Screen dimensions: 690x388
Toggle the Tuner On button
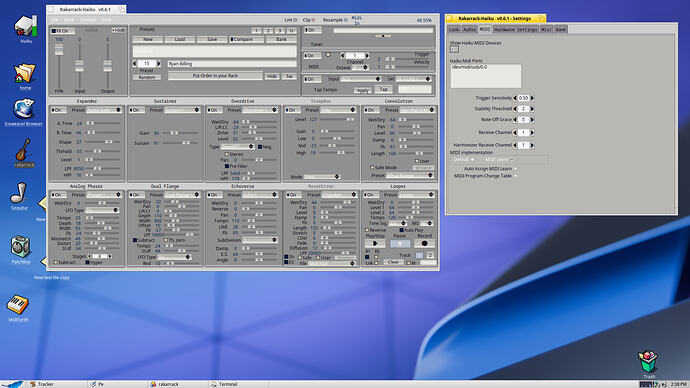point(313,30)
